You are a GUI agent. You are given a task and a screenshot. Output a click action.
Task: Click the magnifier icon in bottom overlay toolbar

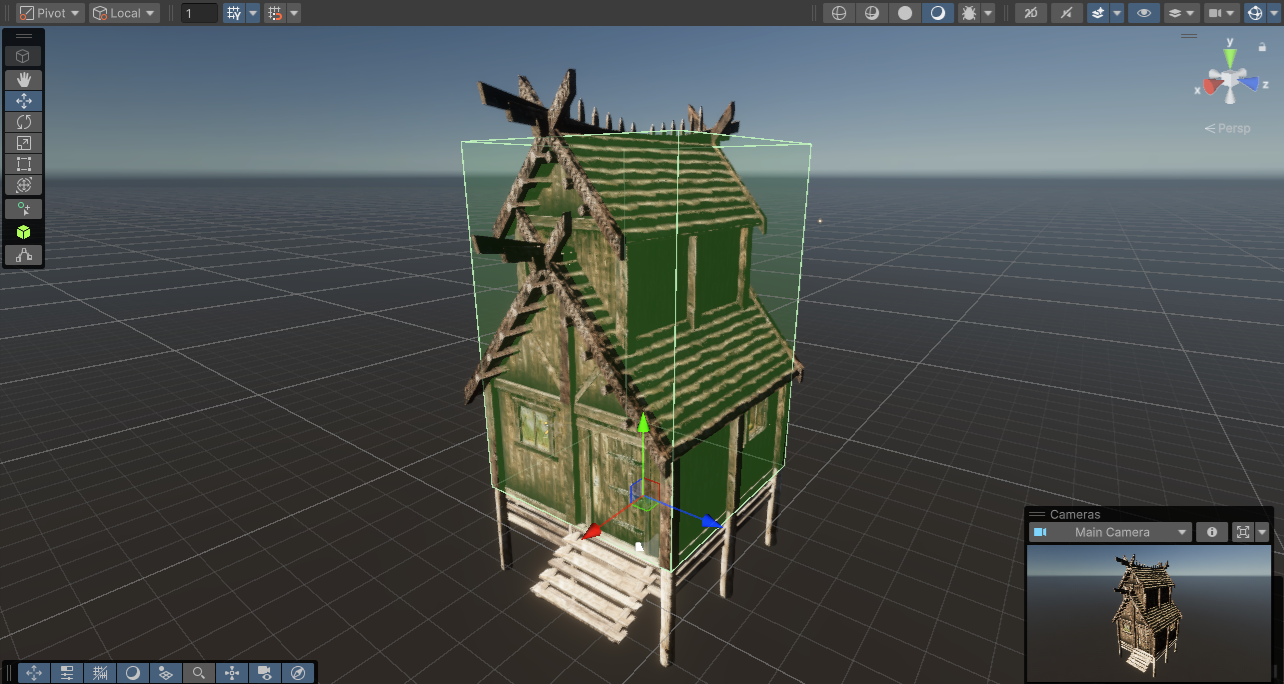199,673
